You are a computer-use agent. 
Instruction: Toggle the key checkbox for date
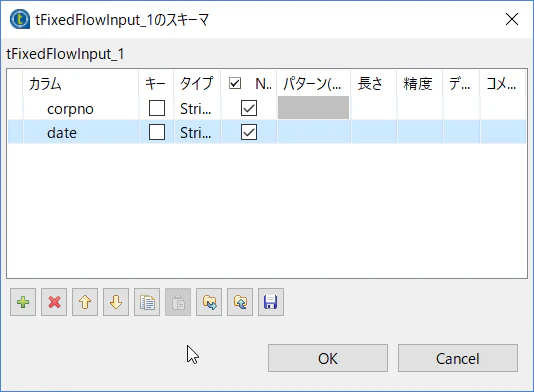tap(157, 132)
